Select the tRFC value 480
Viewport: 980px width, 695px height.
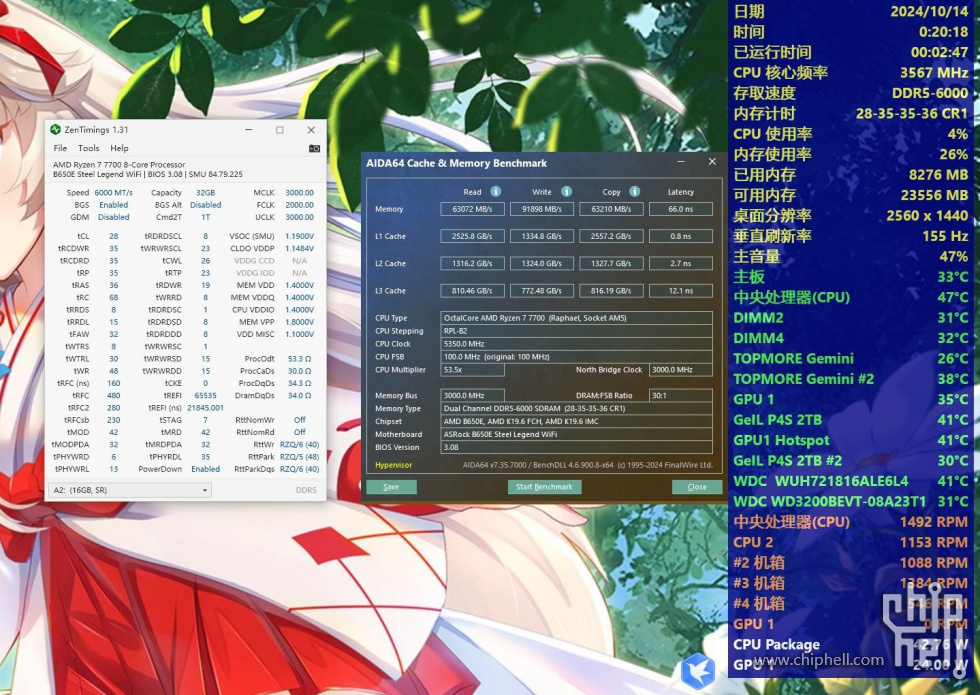point(114,396)
